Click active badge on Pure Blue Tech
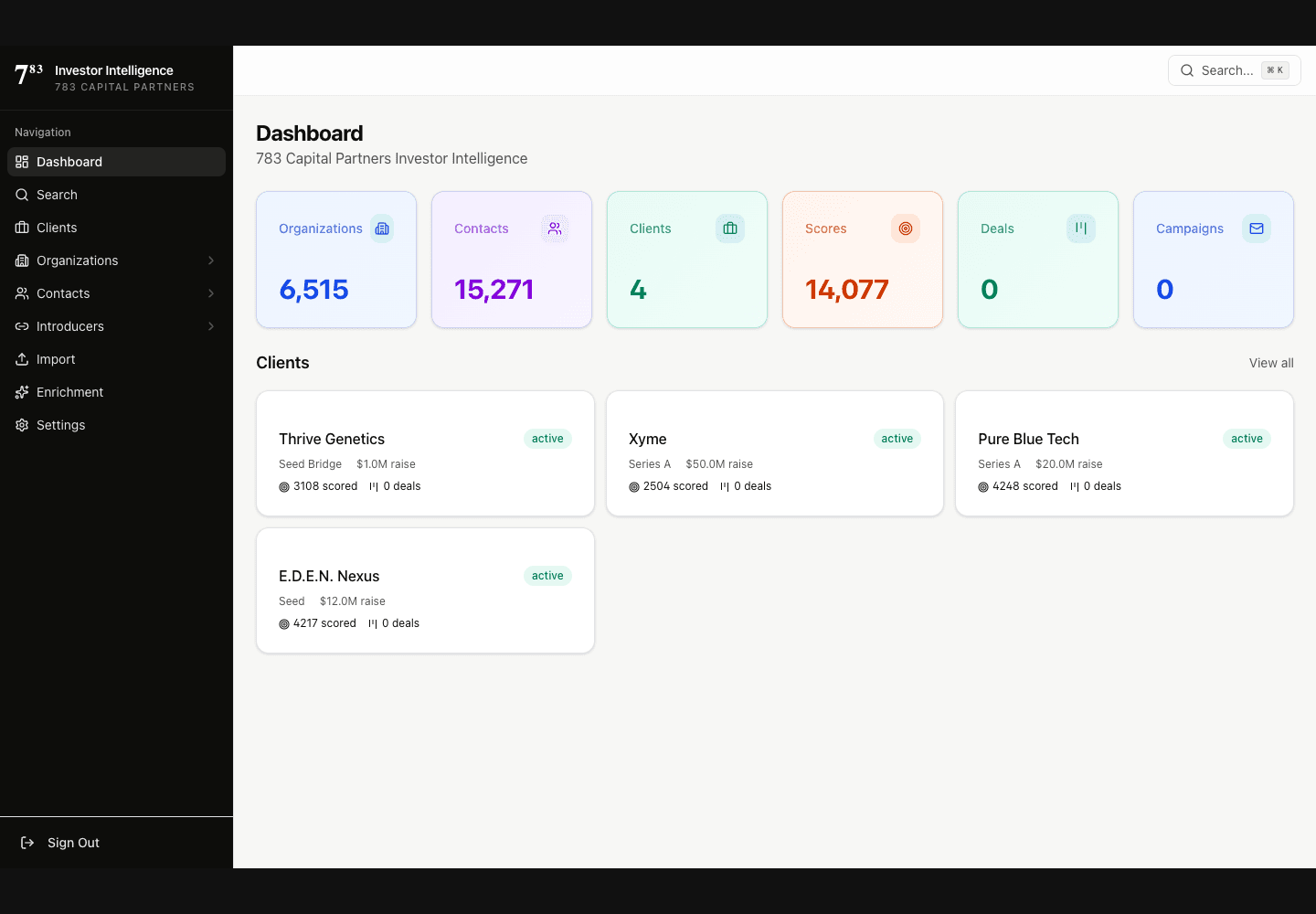 pyautogui.click(x=1247, y=439)
